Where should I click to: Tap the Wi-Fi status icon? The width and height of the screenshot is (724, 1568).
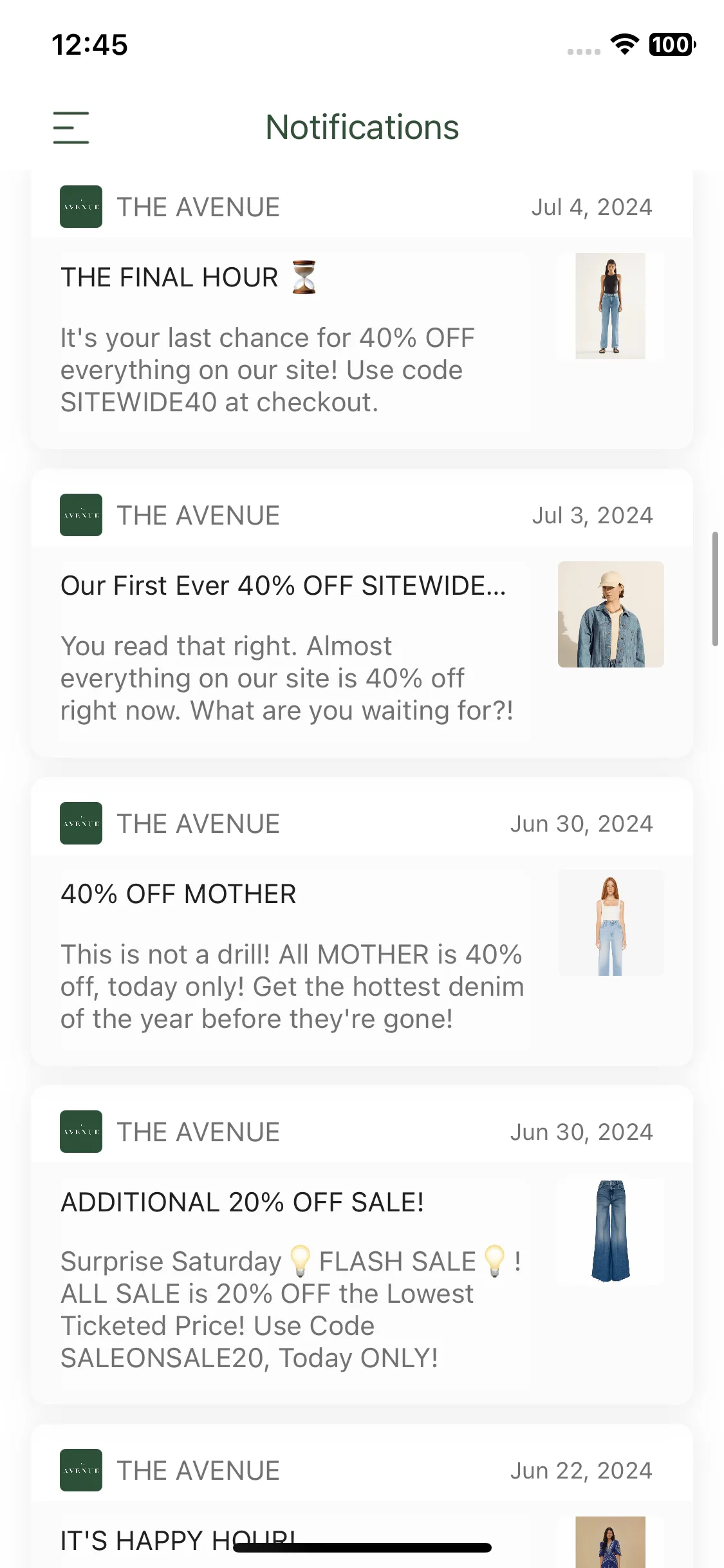(x=624, y=44)
